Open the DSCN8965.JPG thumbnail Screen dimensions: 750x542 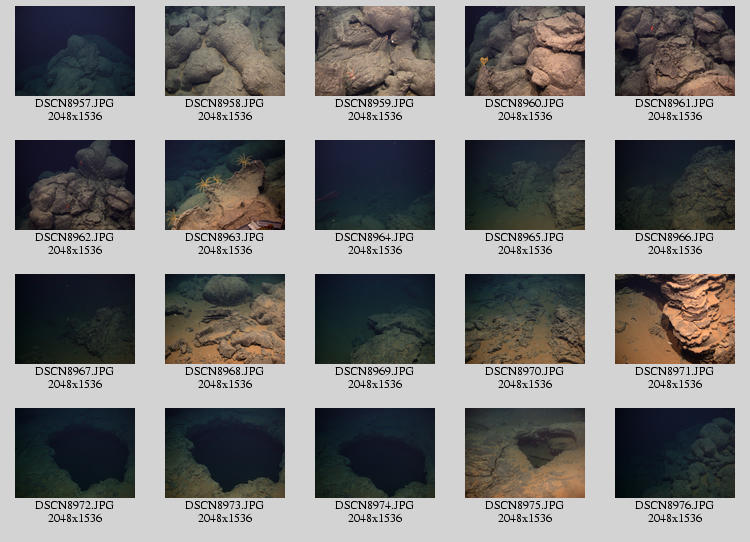pos(525,185)
